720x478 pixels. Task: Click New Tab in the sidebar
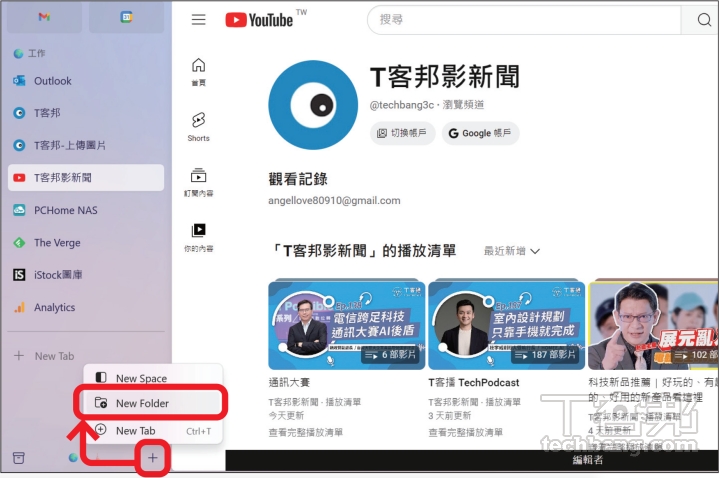coord(86,356)
